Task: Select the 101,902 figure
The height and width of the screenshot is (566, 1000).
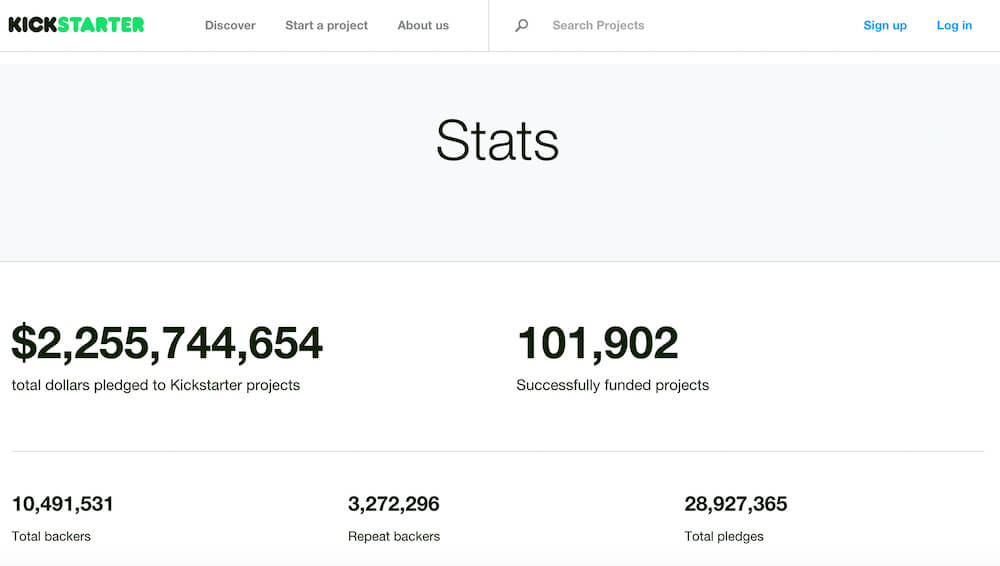Action: (x=597, y=343)
